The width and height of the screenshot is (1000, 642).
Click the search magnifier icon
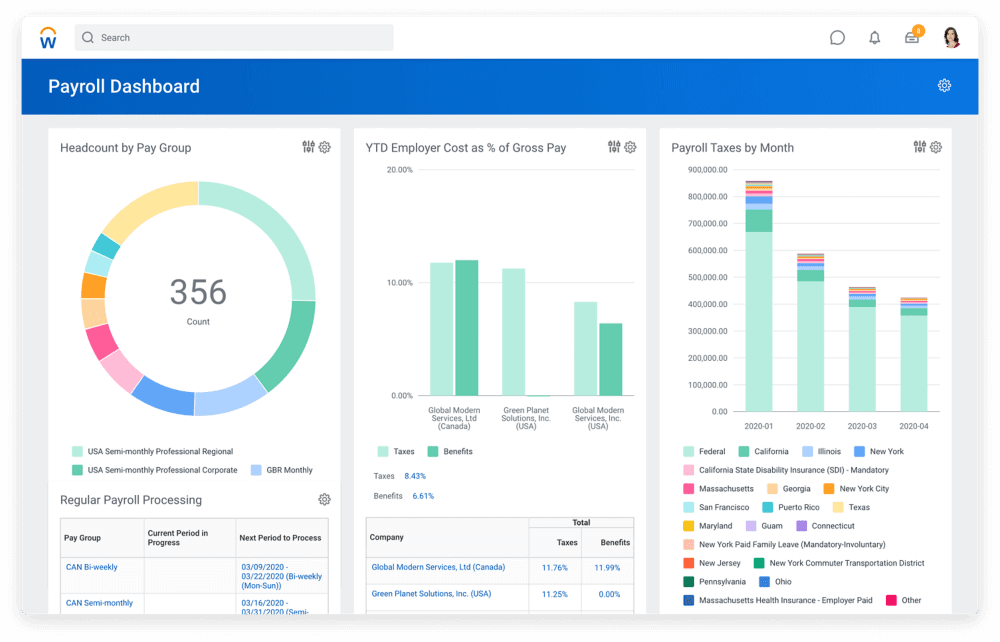pyautogui.click(x=88, y=38)
